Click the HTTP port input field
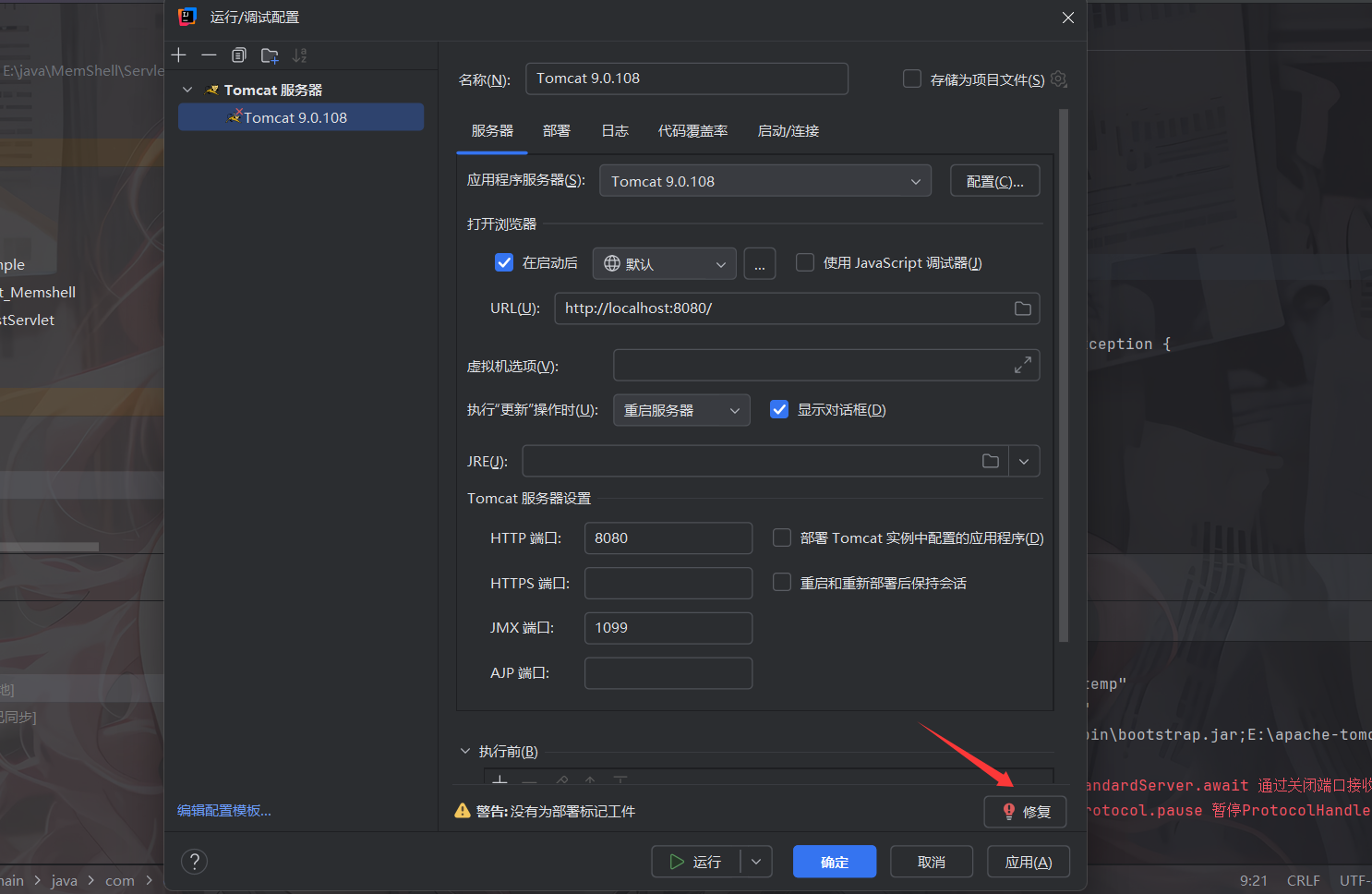The height and width of the screenshot is (894, 1372). [668, 538]
